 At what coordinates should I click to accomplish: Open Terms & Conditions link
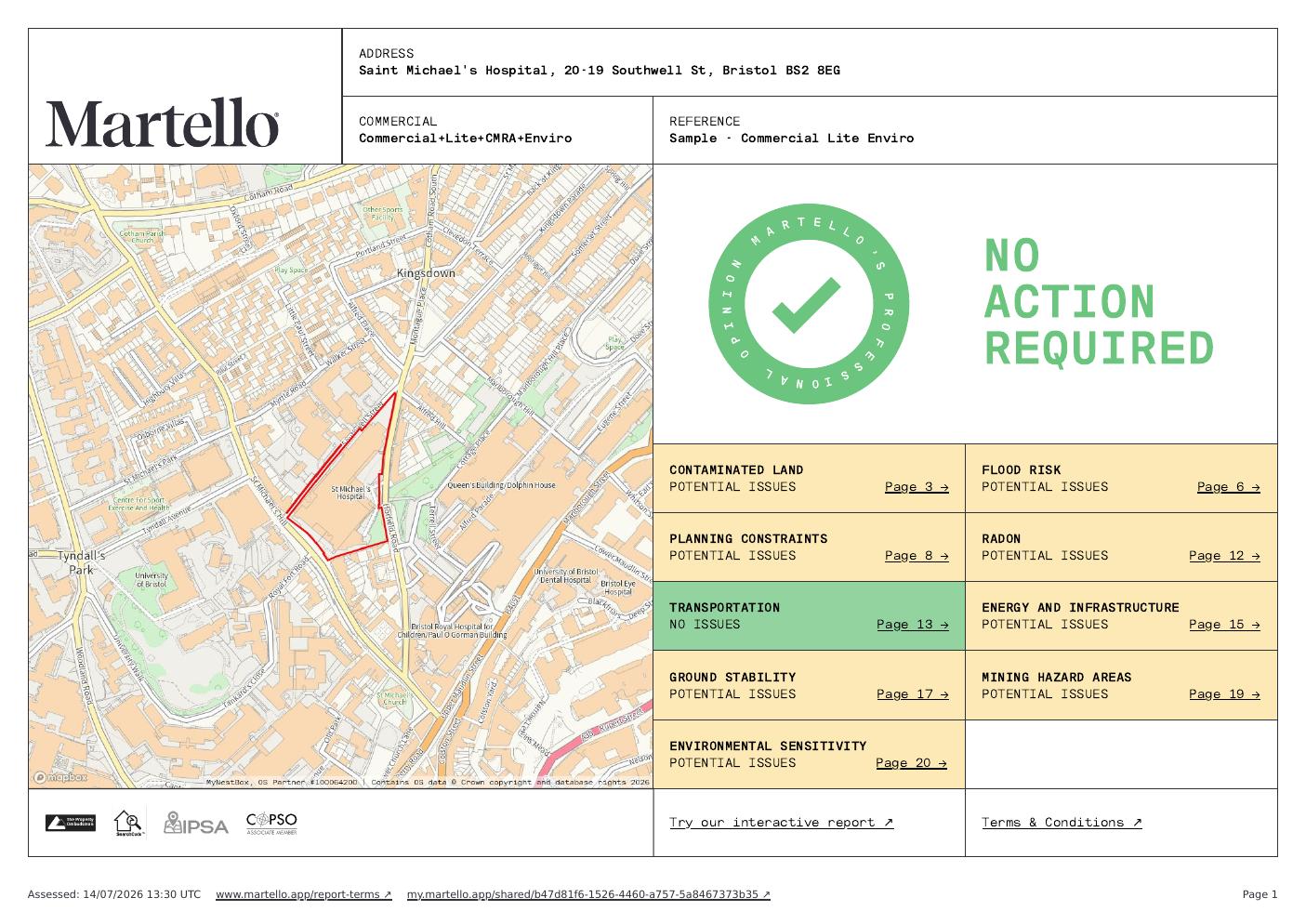(x=1062, y=822)
